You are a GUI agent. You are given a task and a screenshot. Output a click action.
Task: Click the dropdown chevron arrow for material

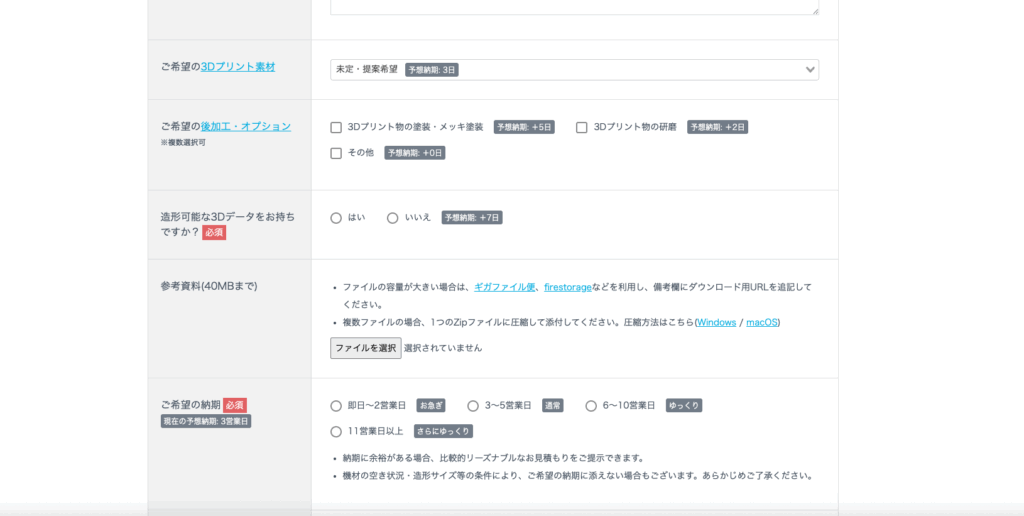810,70
